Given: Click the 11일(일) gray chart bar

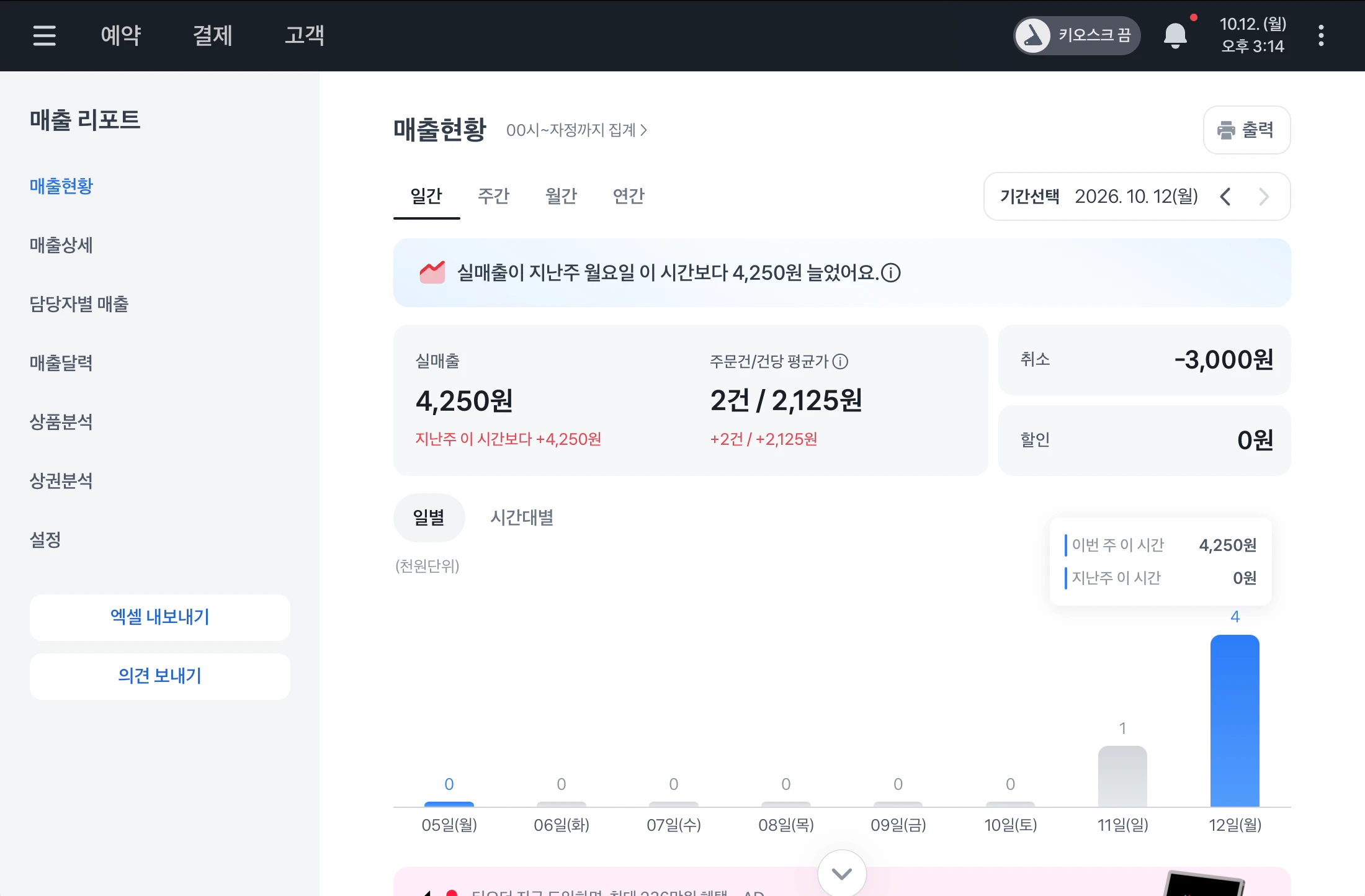Looking at the screenshot, I should [x=1122, y=777].
